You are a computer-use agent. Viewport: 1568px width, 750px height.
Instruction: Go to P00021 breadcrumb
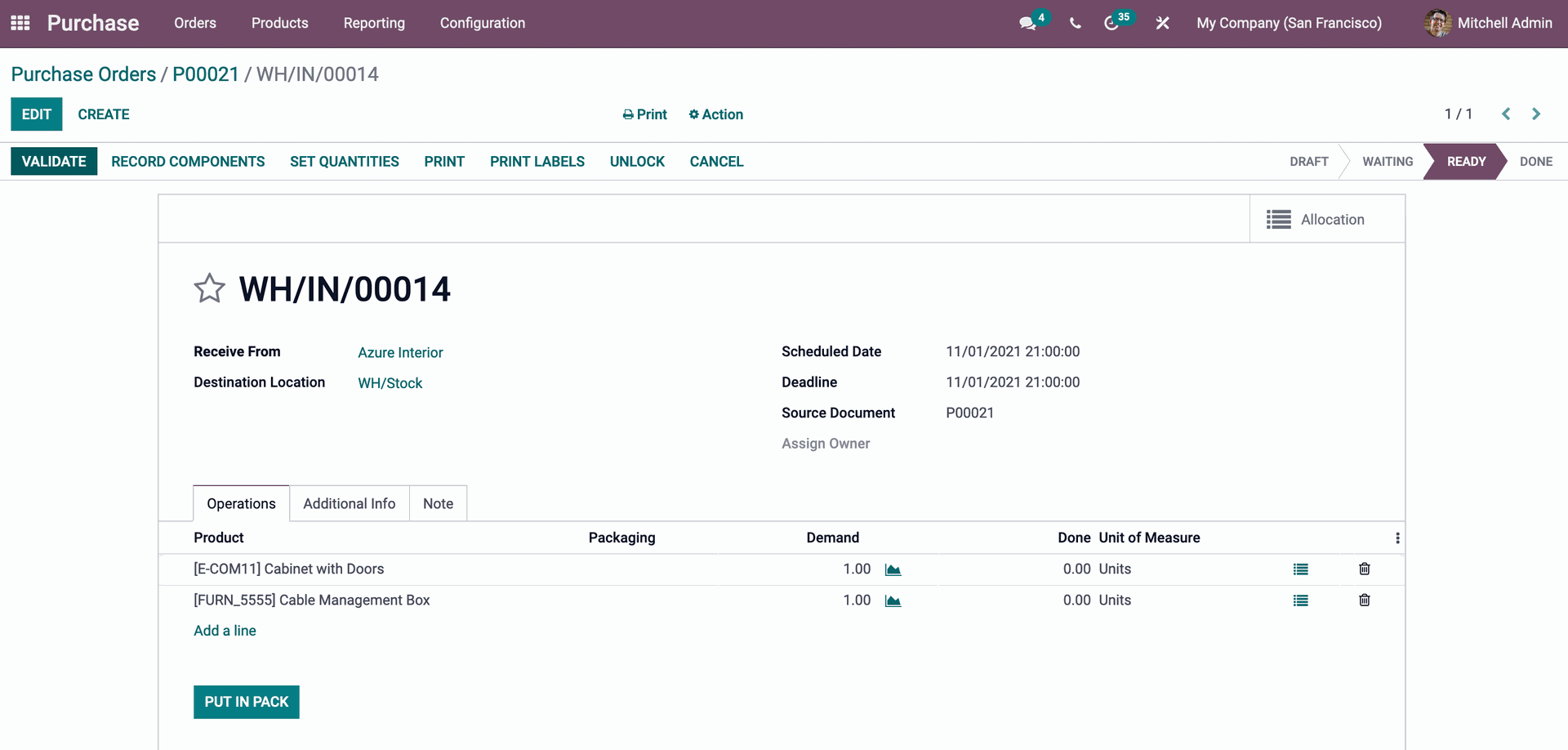pyautogui.click(x=206, y=74)
